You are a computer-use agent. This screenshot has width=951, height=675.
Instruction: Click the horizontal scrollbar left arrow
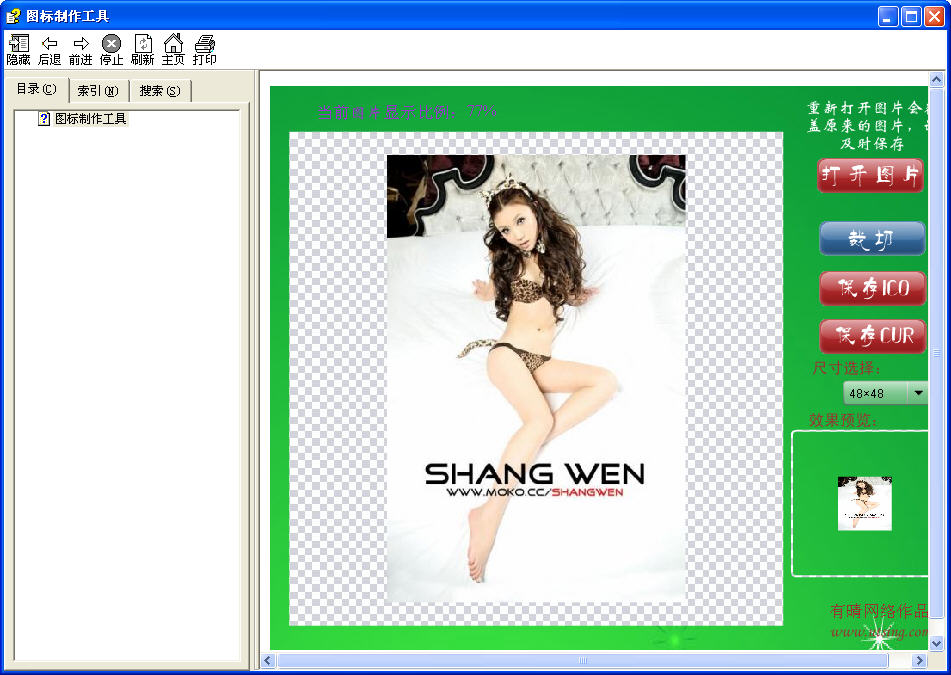pyautogui.click(x=268, y=660)
